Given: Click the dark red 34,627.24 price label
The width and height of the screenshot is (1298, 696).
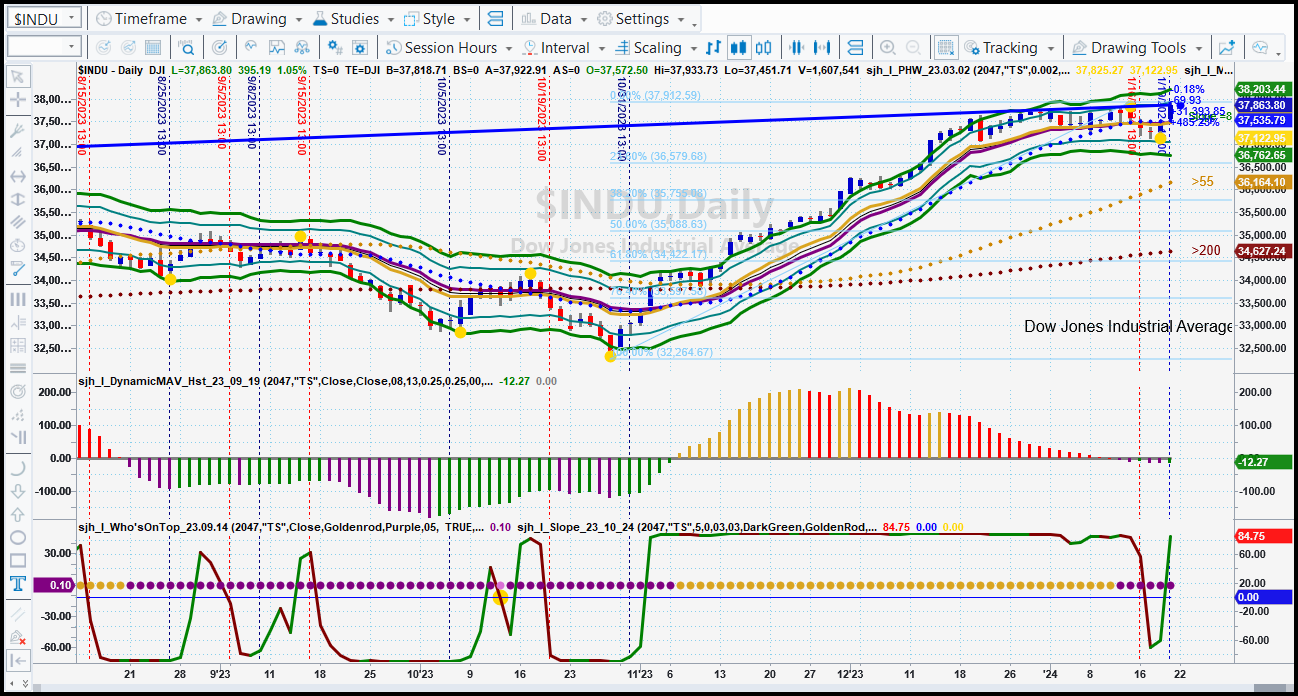Looking at the screenshot, I should point(1261,251).
